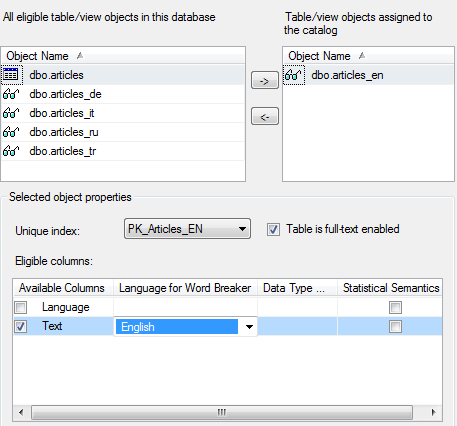Click the view glasses icon for dbo.articles_ru
The image size is (457, 426).
click(x=11, y=132)
